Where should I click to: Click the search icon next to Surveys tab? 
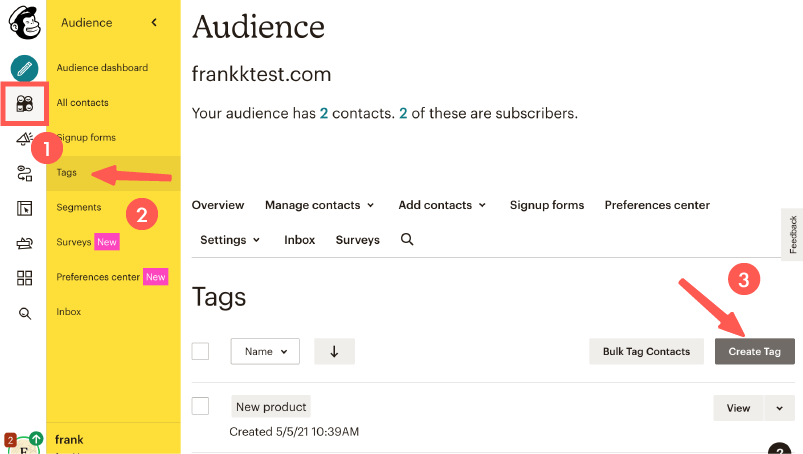coord(407,240)
